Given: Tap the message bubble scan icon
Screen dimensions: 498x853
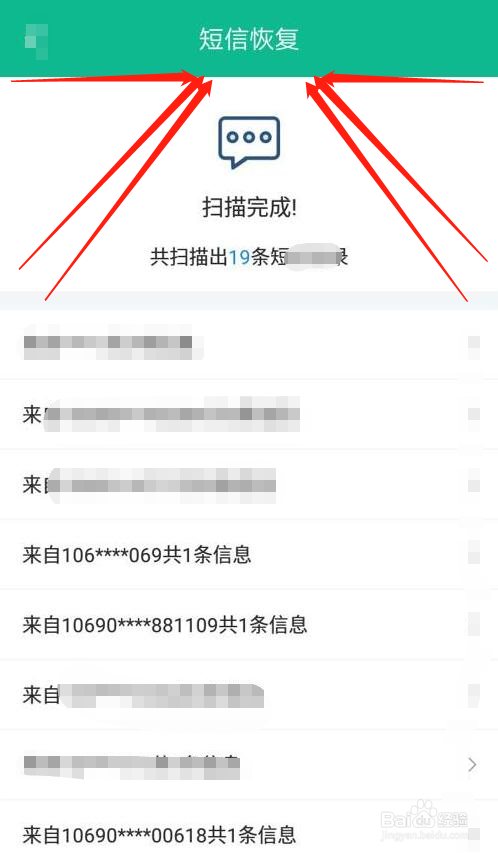Looking at the screenshot, I should pos(249,143).
